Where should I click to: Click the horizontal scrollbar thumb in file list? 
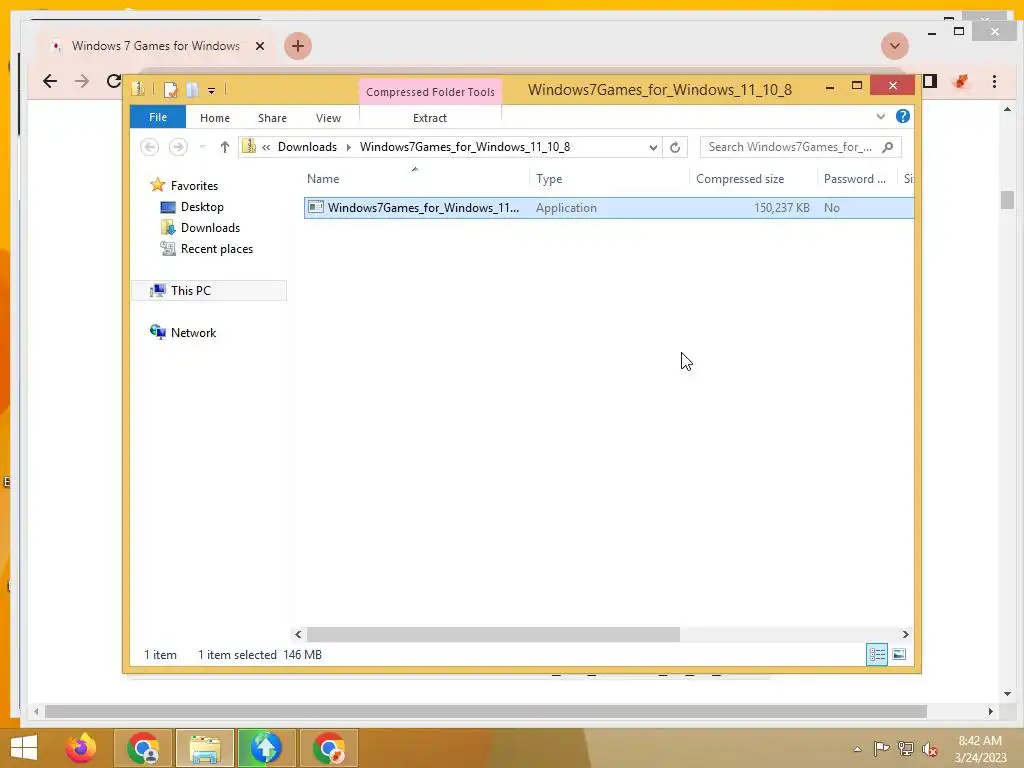tap(493, 634)
